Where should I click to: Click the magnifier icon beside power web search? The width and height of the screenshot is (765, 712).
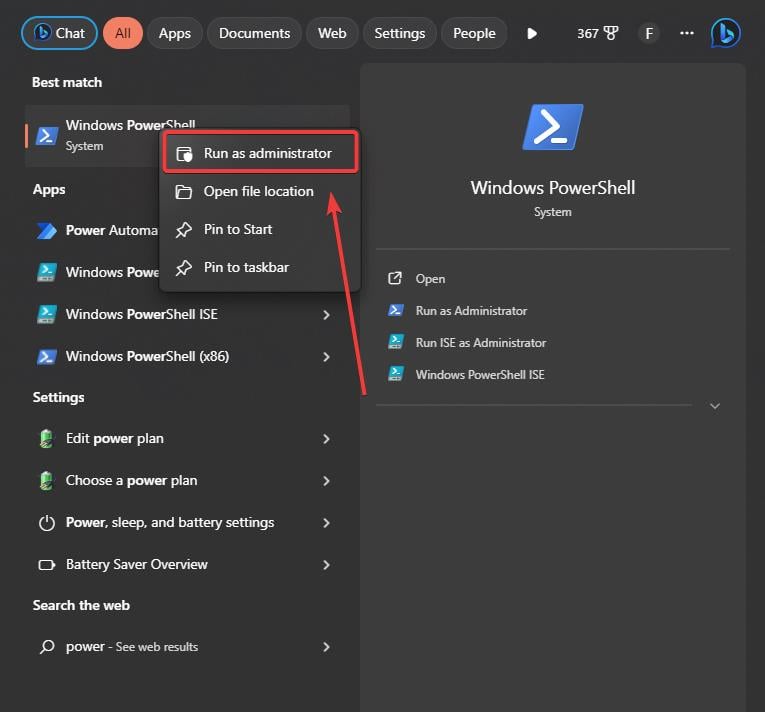click(x=47, y=647)
